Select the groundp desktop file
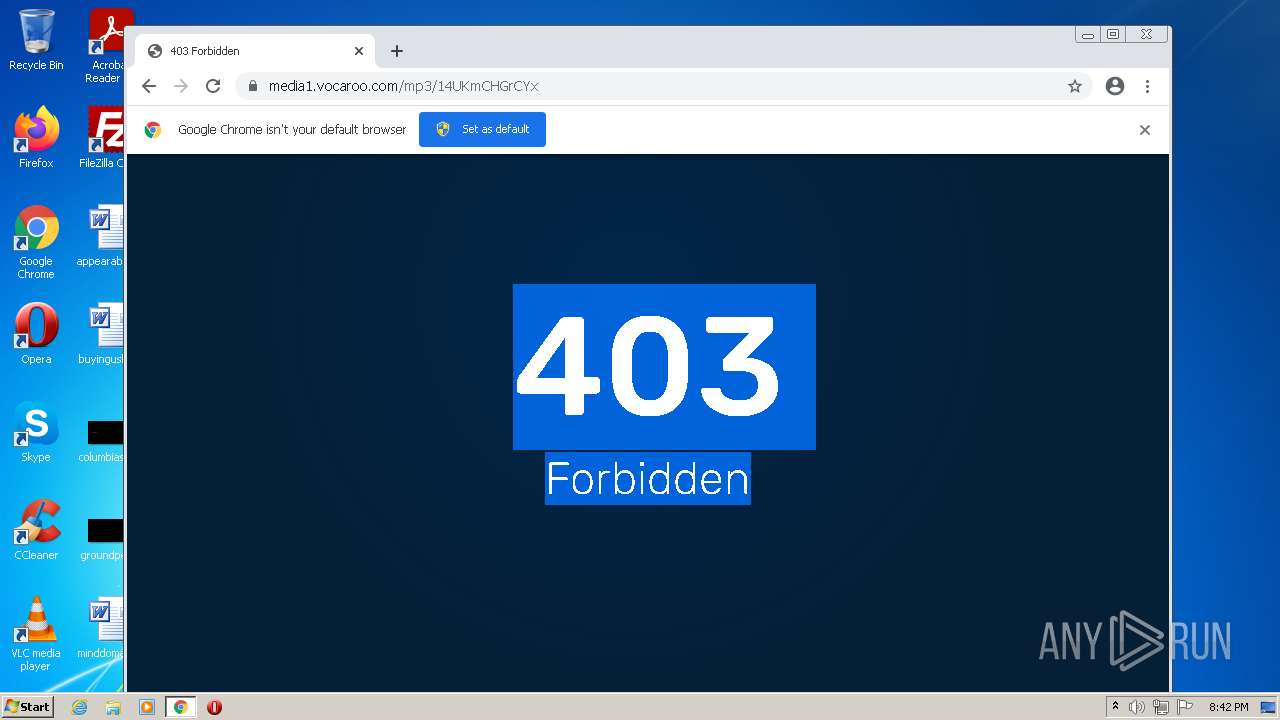The height and width of the screenshot is (720, 1280). [103, 537]
